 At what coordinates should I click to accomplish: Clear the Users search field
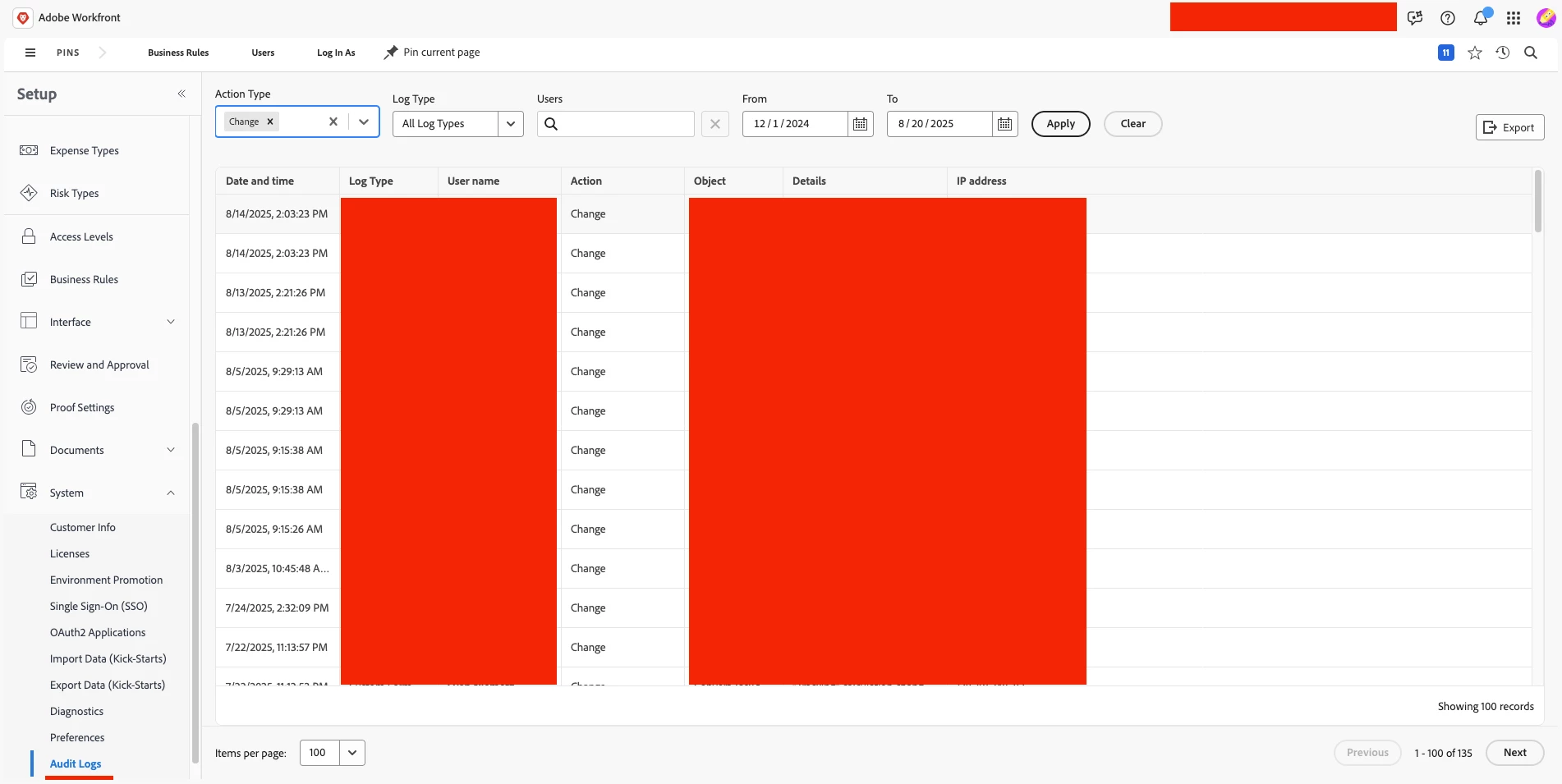pos(715,124)
